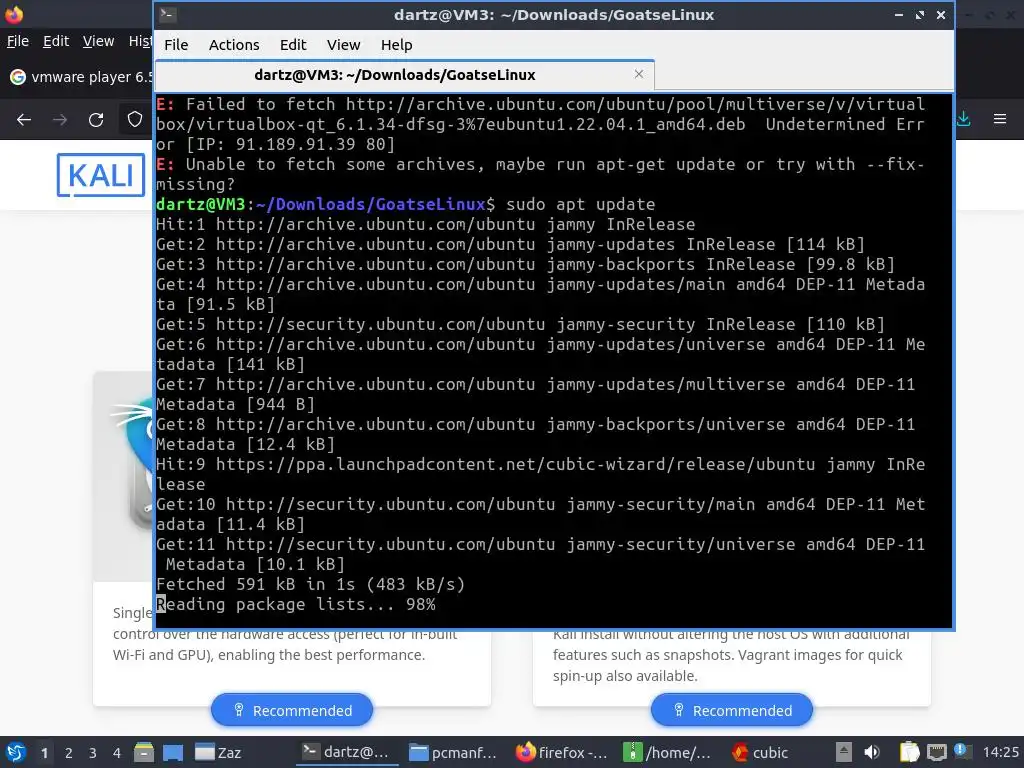The width and height of the screenshot is (1024, 768).
Task: Click the KALI logo on the web page
Action: 101,175
